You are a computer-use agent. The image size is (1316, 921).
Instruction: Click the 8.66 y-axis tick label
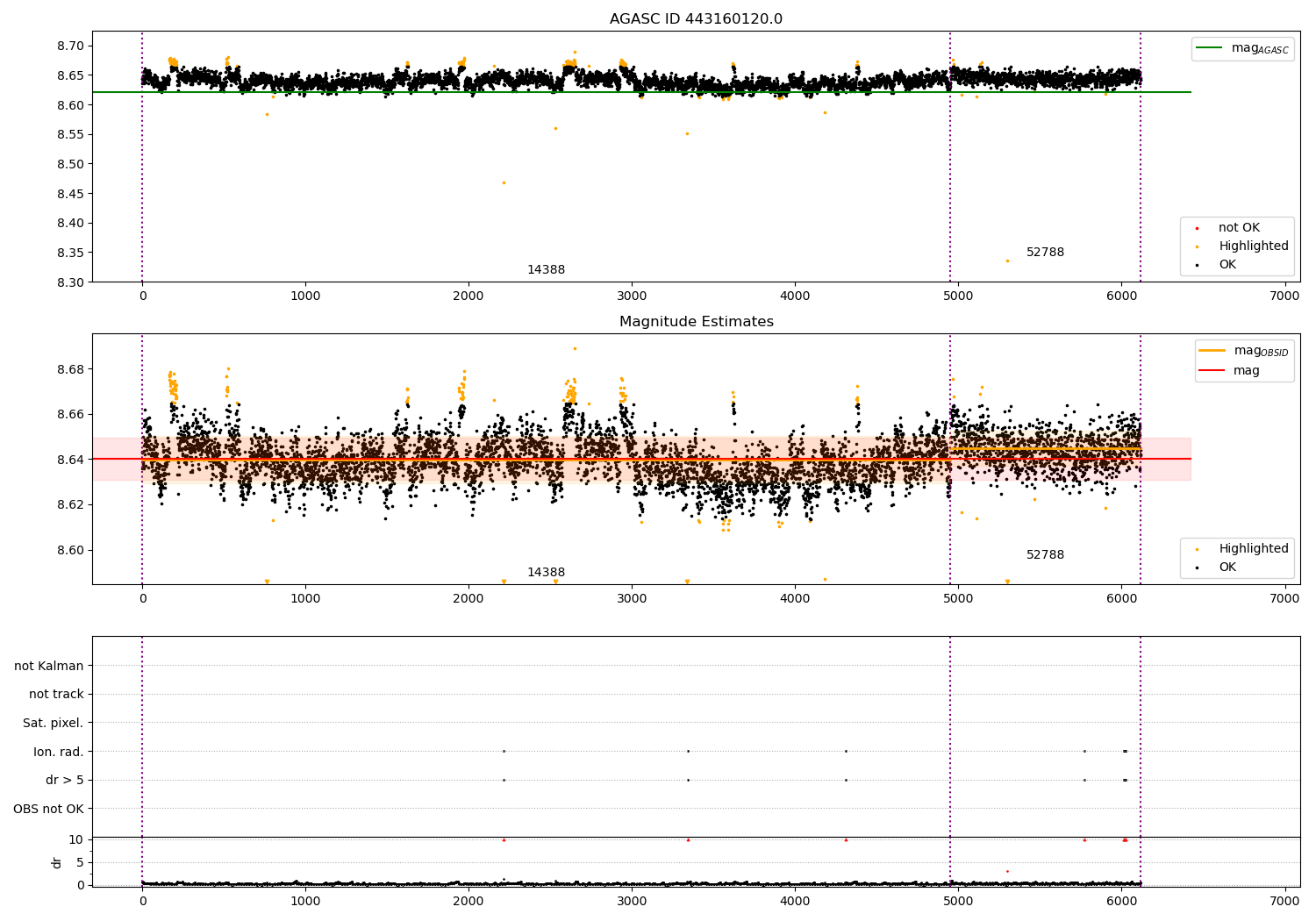(x=70, y=414)
